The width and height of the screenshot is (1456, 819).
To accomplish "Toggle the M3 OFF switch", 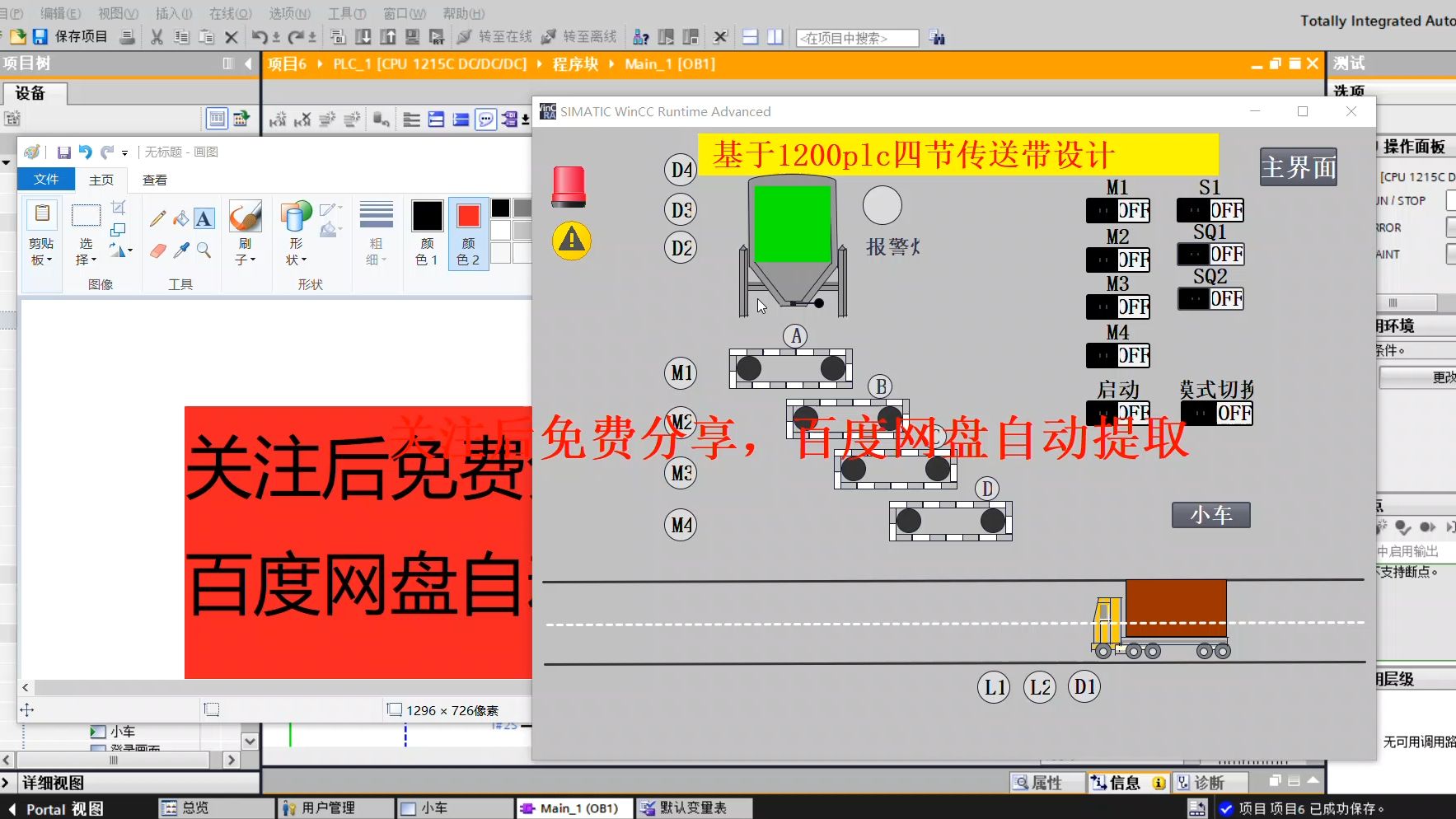I will [1118, 307].
